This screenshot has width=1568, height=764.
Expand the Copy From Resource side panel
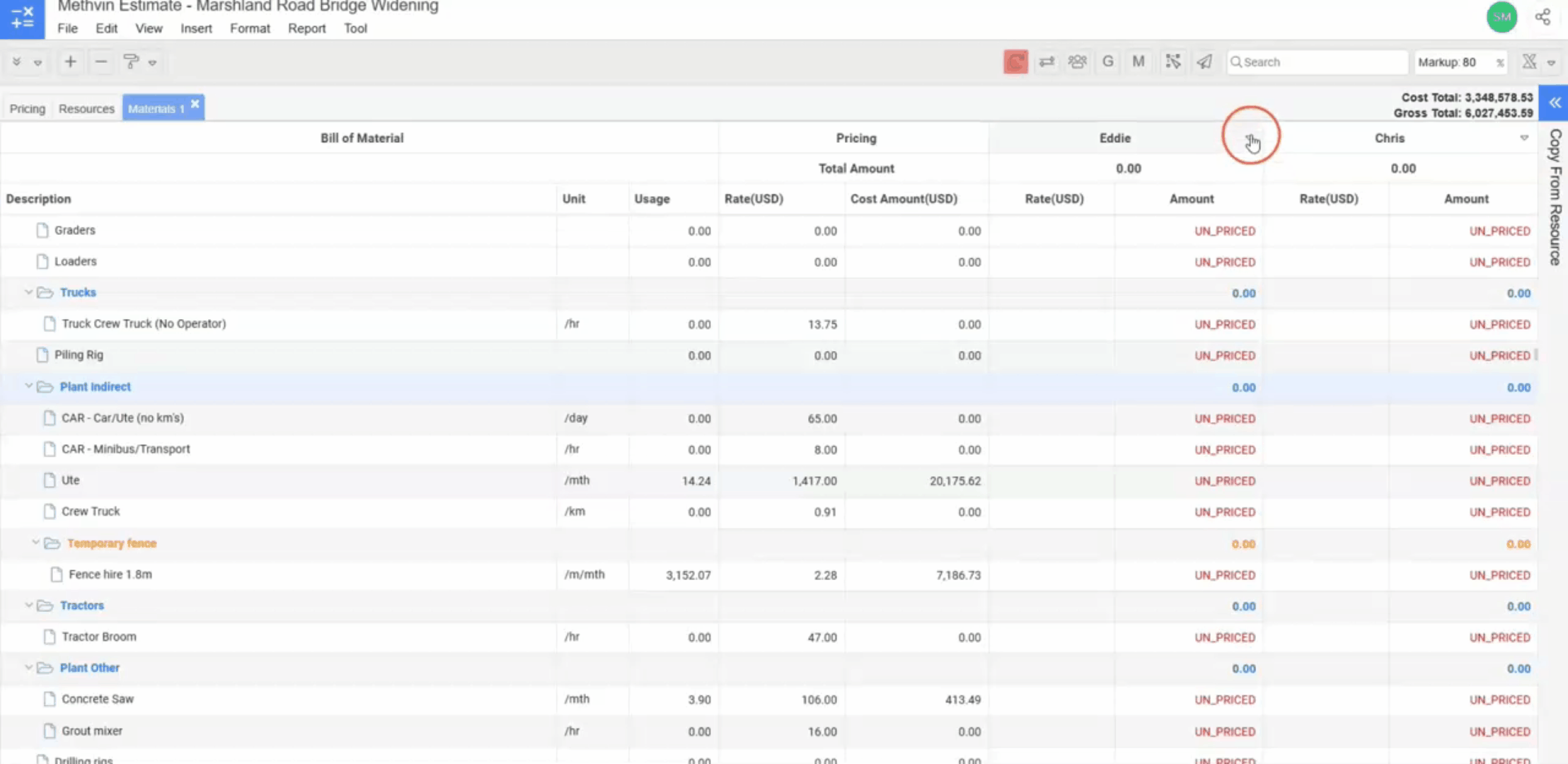tap(1555, 103)
